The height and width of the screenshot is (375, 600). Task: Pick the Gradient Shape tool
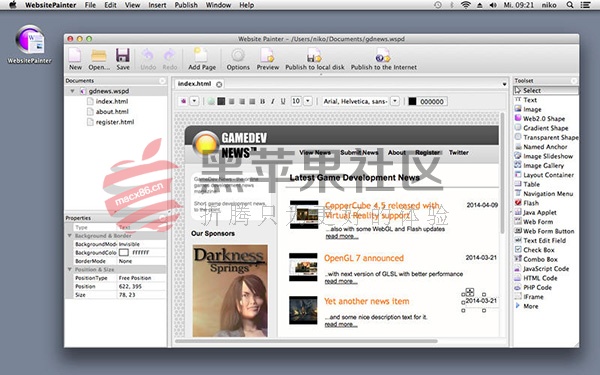tap(546, 128)
